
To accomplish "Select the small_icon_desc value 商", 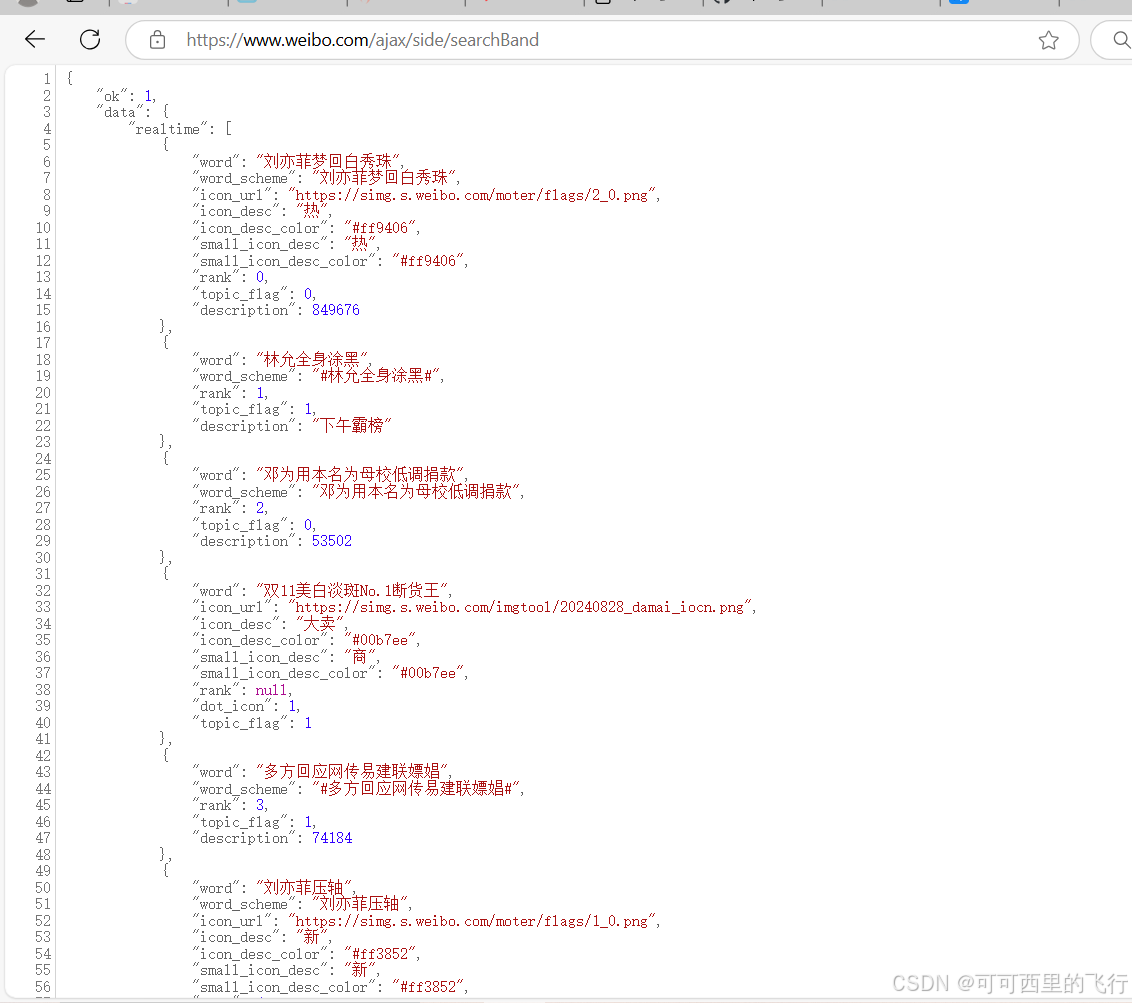I will 360,656.
